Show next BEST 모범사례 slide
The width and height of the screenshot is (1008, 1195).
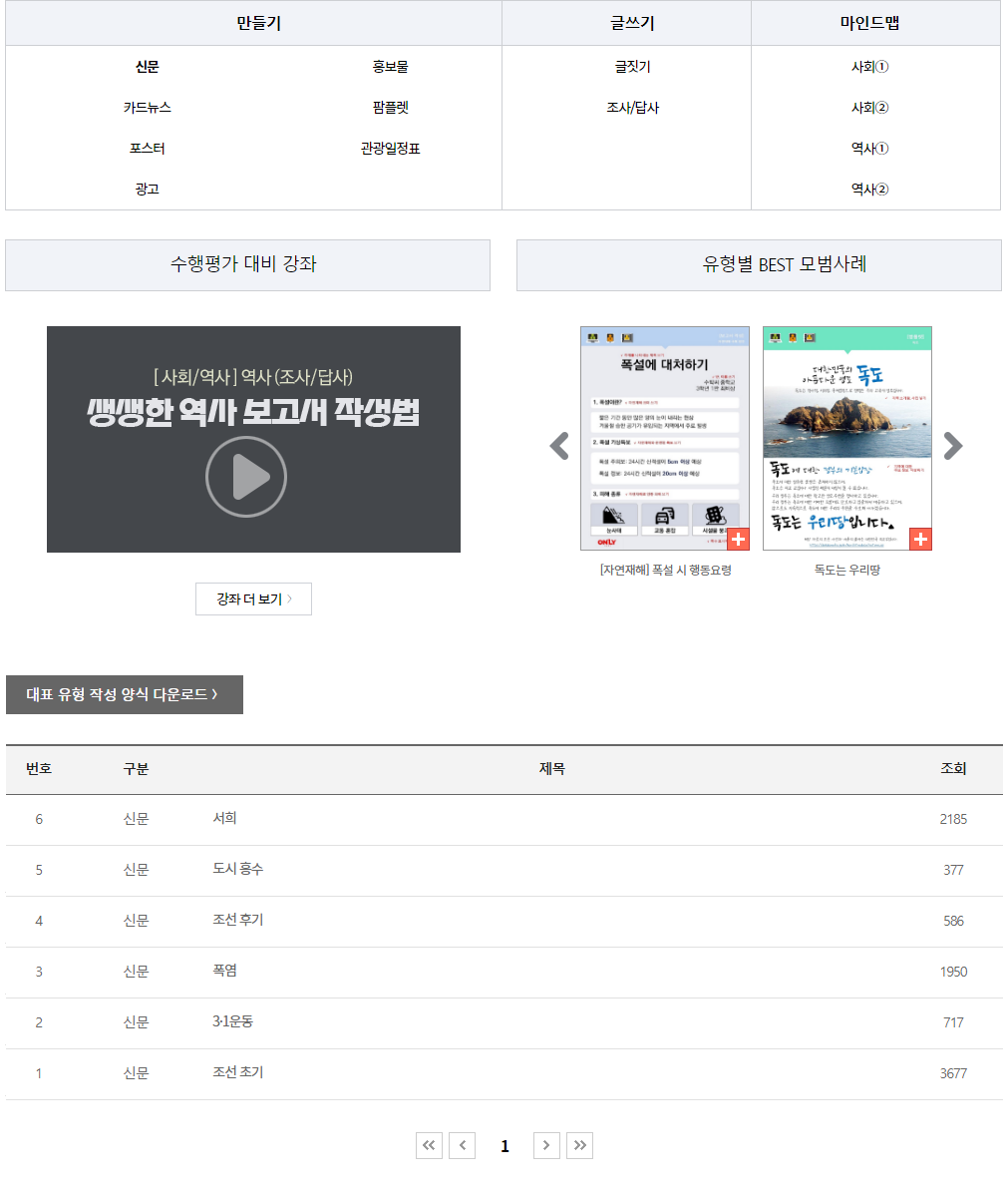[953, 446]
